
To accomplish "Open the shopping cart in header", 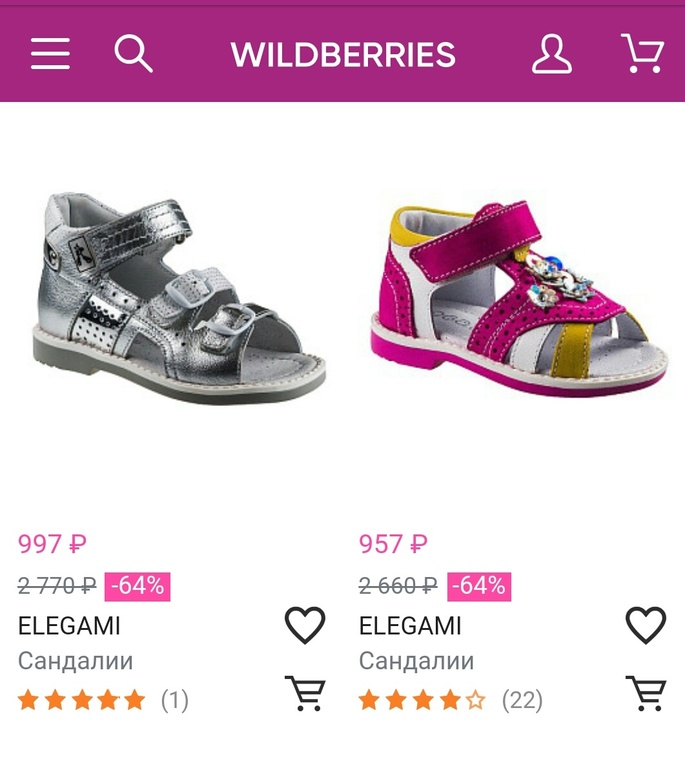I will pyautogui.click(x=642, y=54).
